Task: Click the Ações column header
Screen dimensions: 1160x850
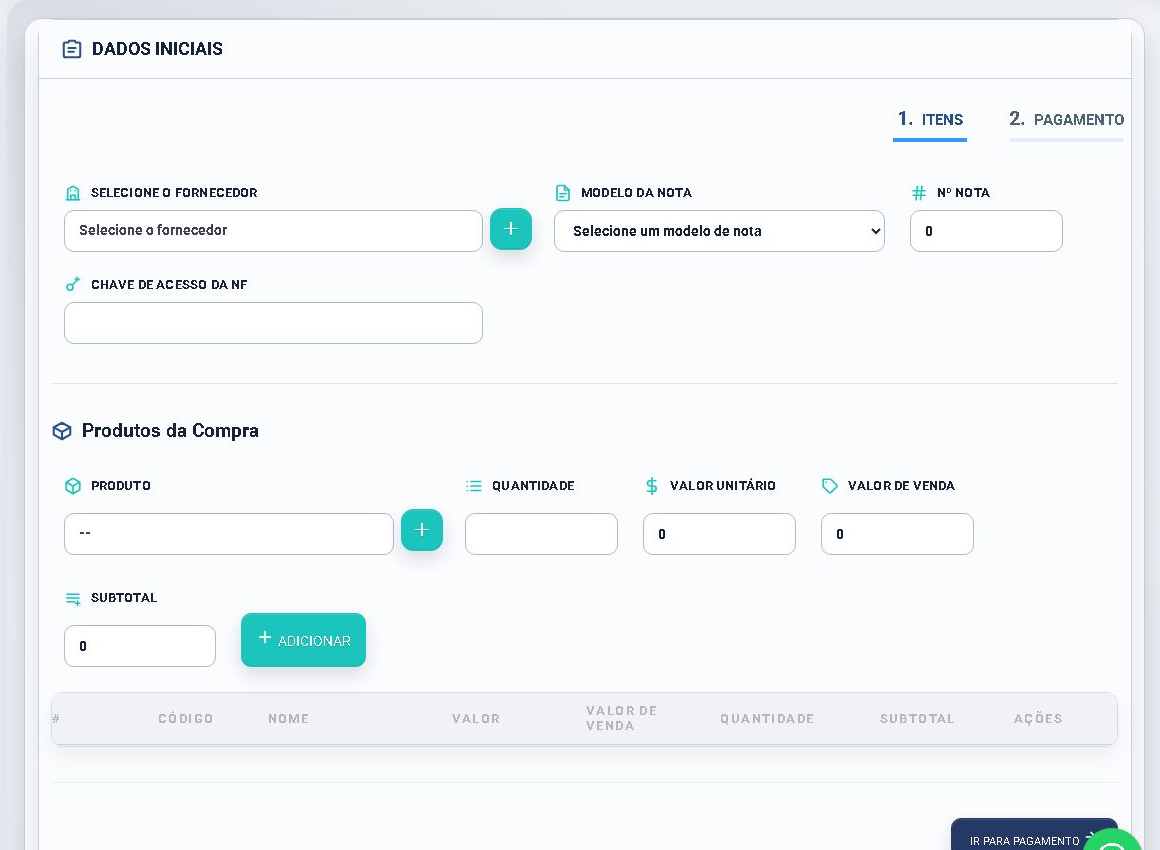Action: click(1038, 718)
